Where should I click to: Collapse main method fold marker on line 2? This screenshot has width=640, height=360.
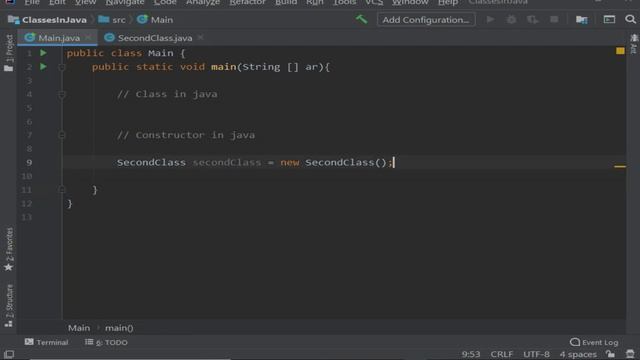coord(62,67)
